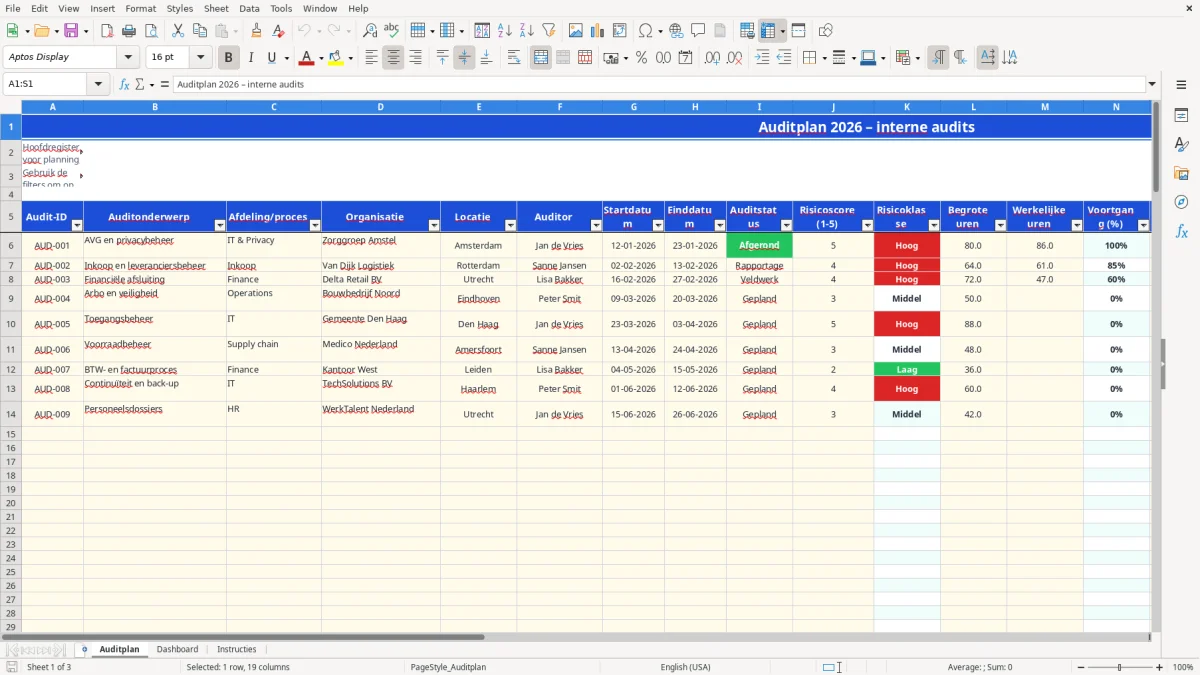Format as date
This screenshot has width=1200, height=675.
(686, 58)
